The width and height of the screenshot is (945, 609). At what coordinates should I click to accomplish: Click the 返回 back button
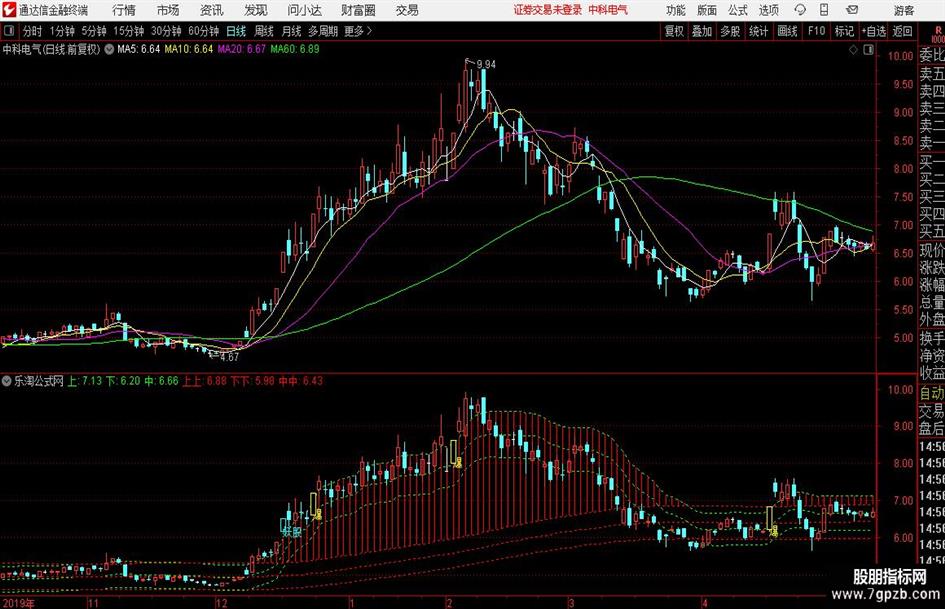(x=902, y=31)
